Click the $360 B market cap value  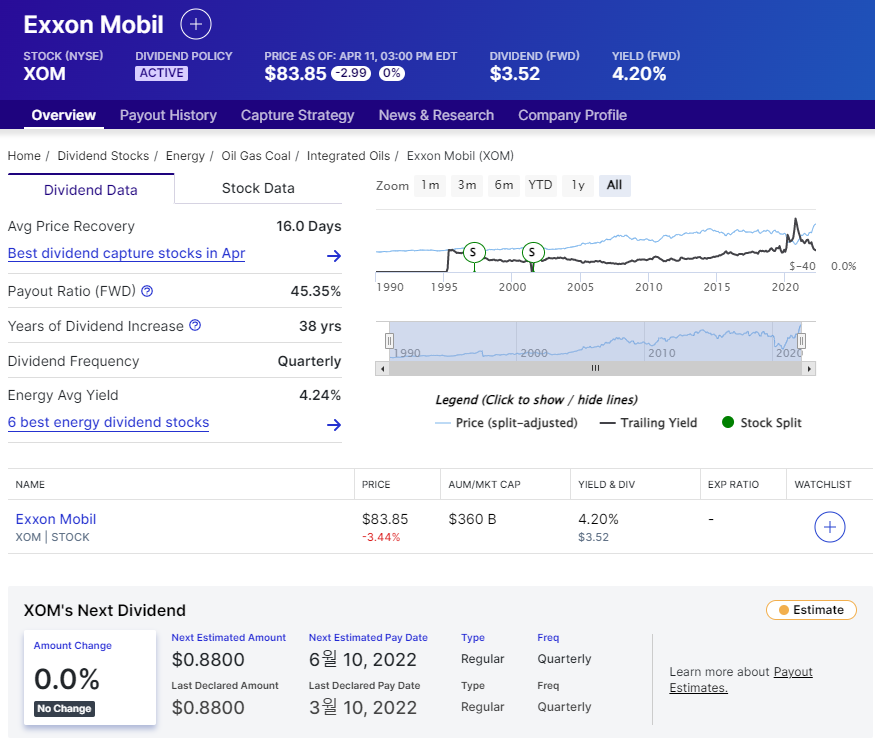click(472, 519)
